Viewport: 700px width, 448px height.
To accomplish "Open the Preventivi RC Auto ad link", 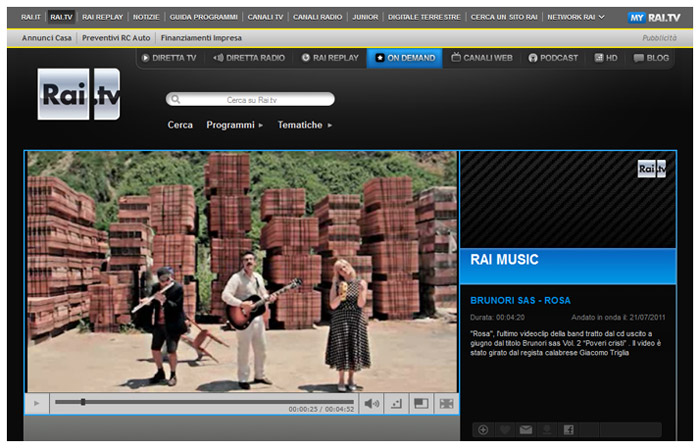I will pyautogui.click(x=116, y=38).
